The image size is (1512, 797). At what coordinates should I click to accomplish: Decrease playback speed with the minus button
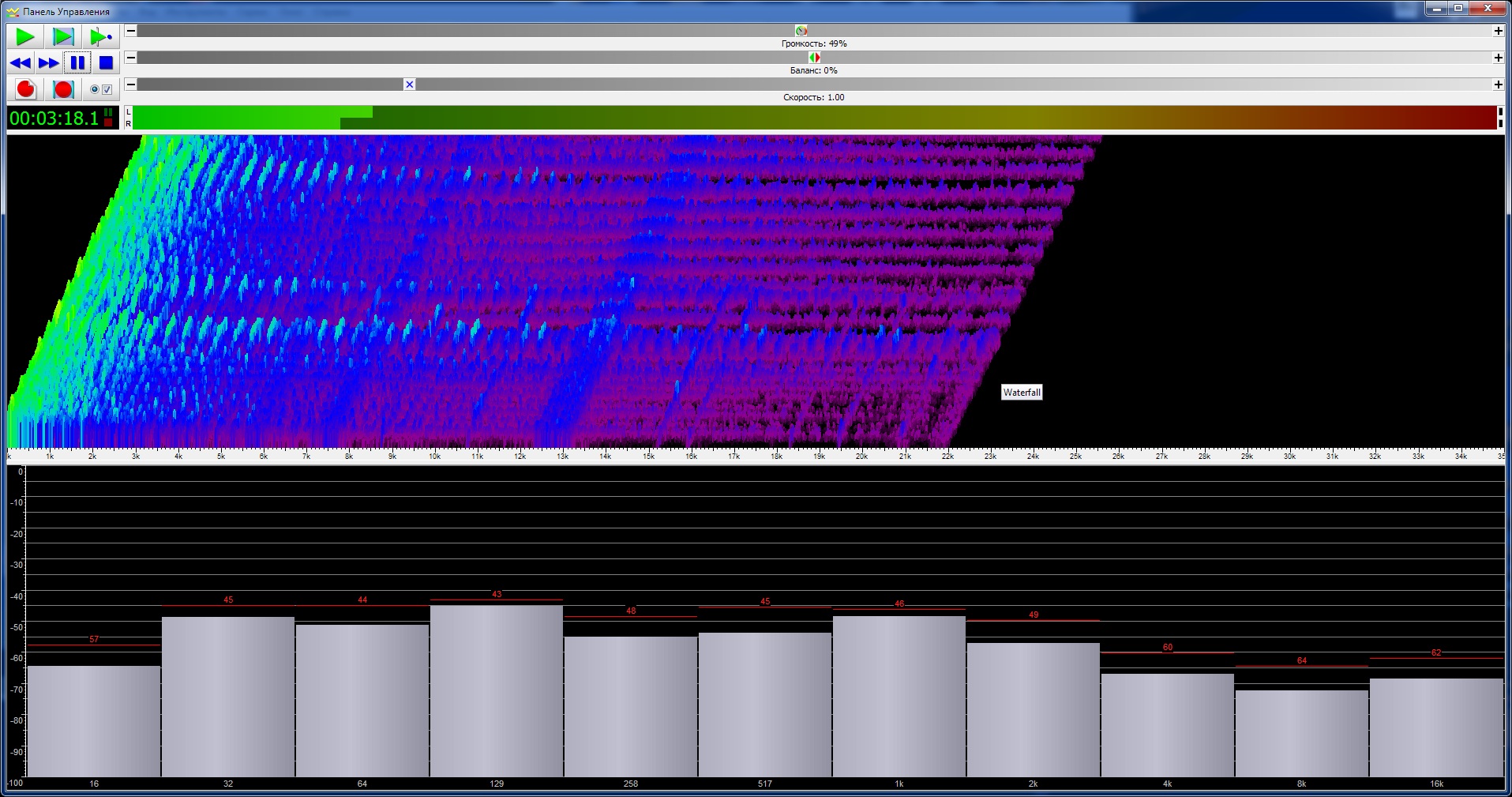(131, 85)
